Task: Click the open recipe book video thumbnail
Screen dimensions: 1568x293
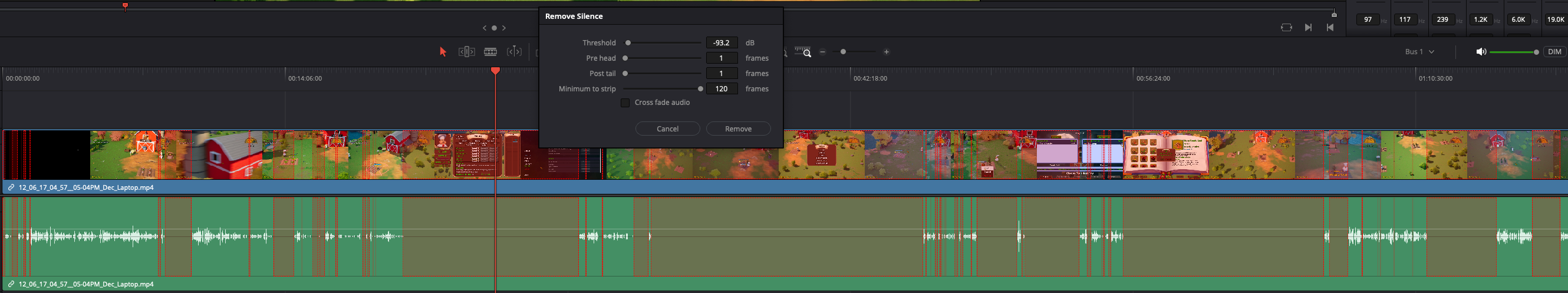Action: coord(1165,155)
